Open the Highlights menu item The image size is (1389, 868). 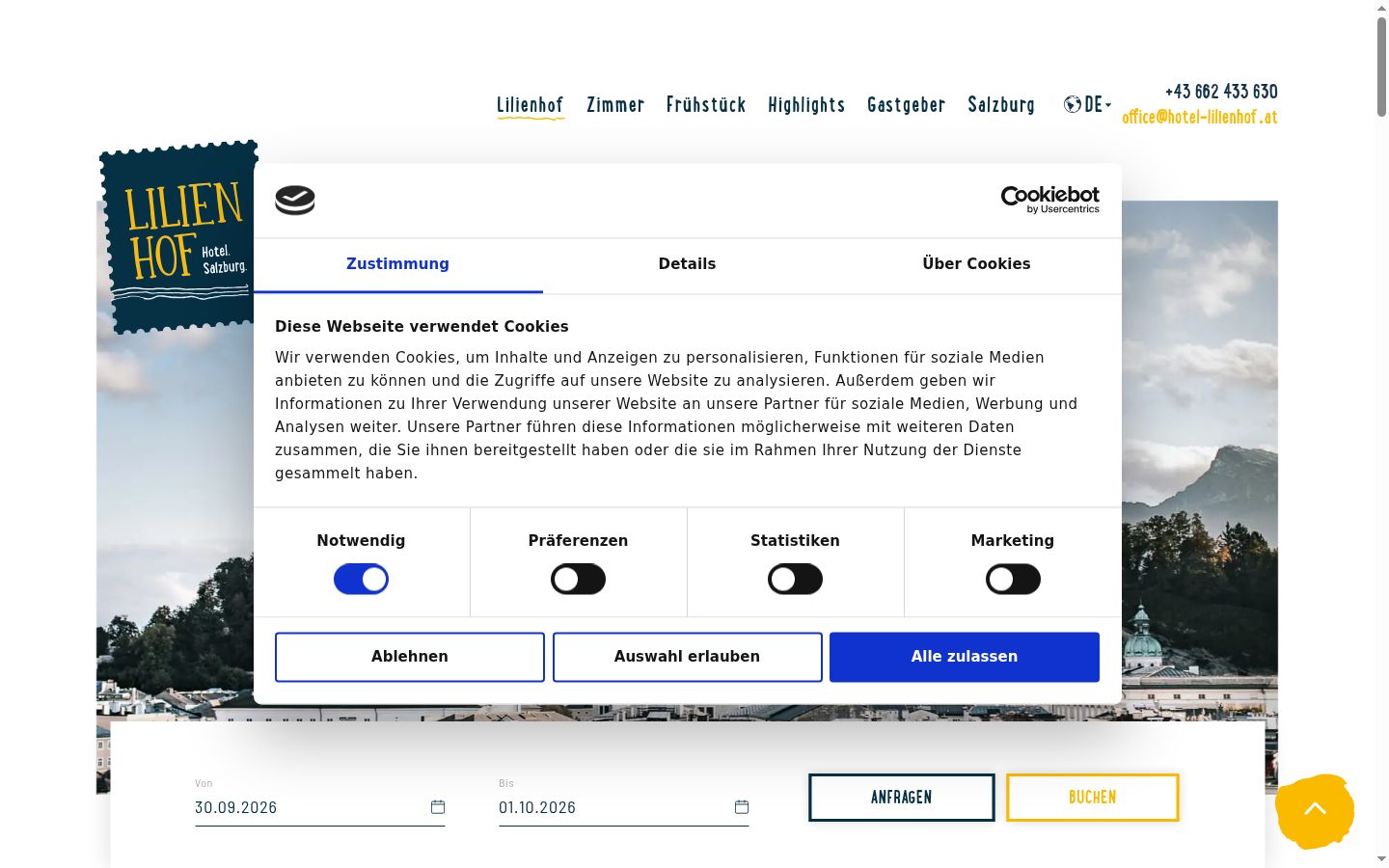(806, 105)
